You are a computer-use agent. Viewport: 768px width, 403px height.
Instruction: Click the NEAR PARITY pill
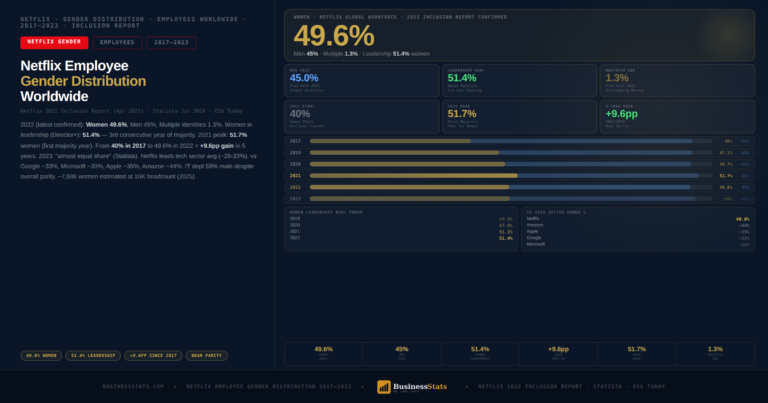click(207, 356)
